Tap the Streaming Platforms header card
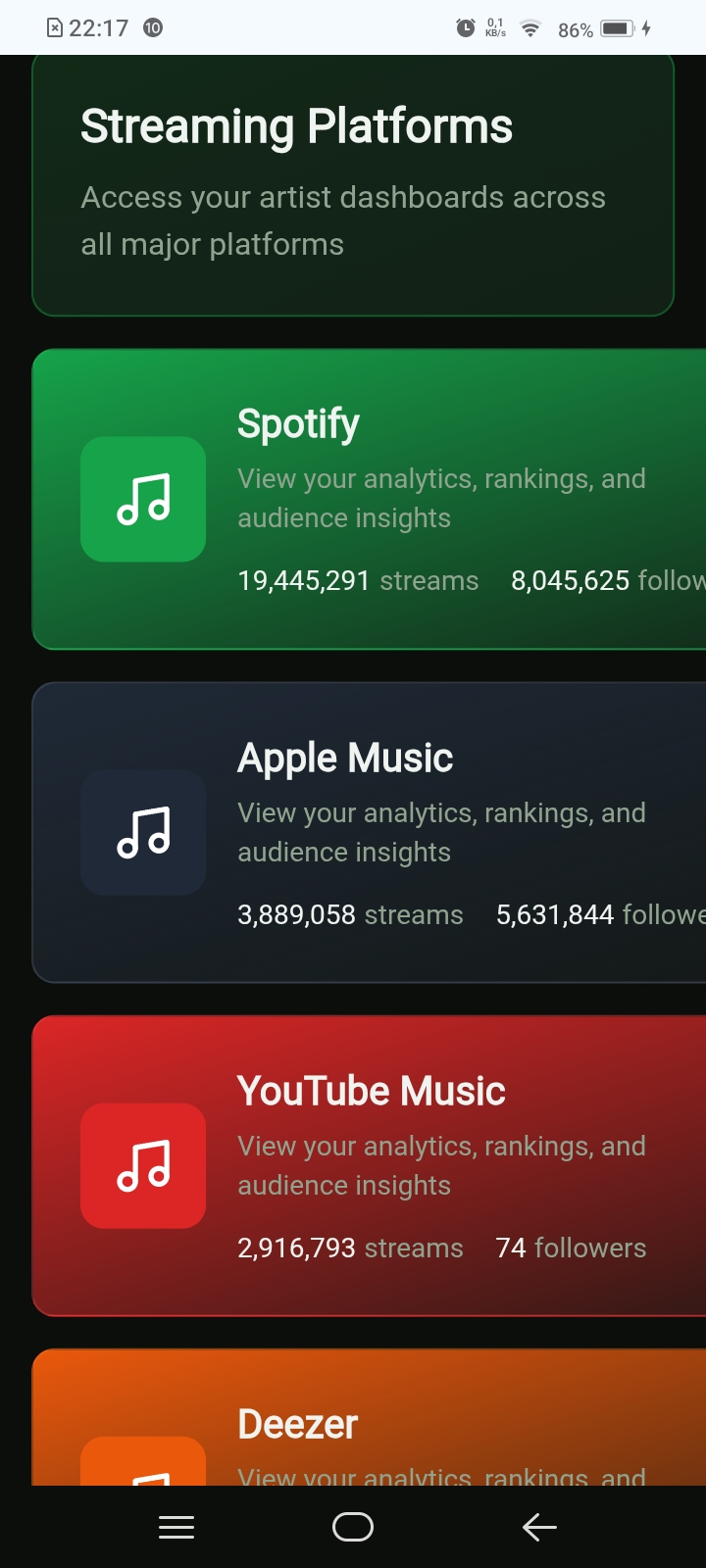The image size is (706, 1568). (353, 184)
